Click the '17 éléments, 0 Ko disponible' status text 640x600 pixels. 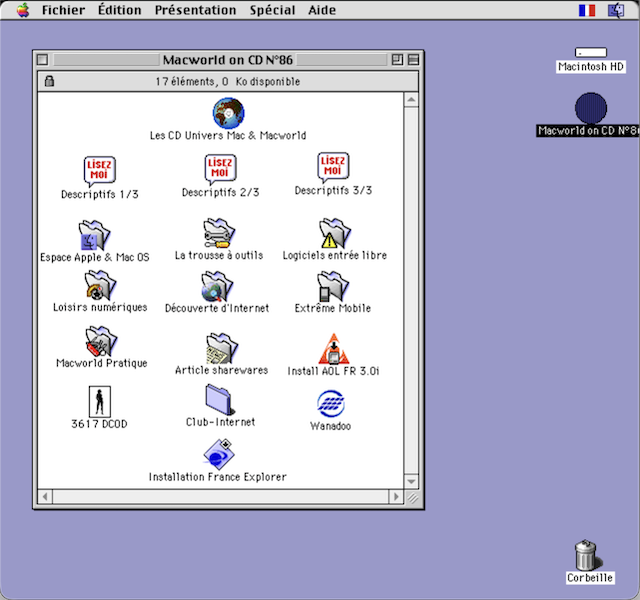(x=228, y=82)
